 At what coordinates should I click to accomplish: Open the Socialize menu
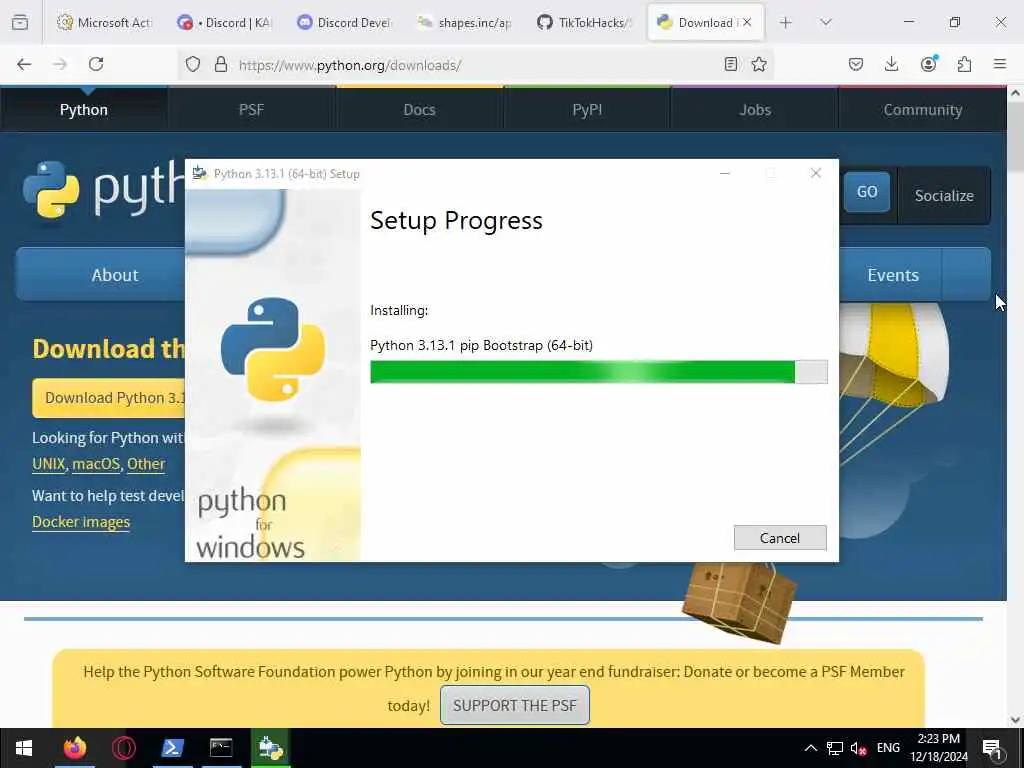944,195
